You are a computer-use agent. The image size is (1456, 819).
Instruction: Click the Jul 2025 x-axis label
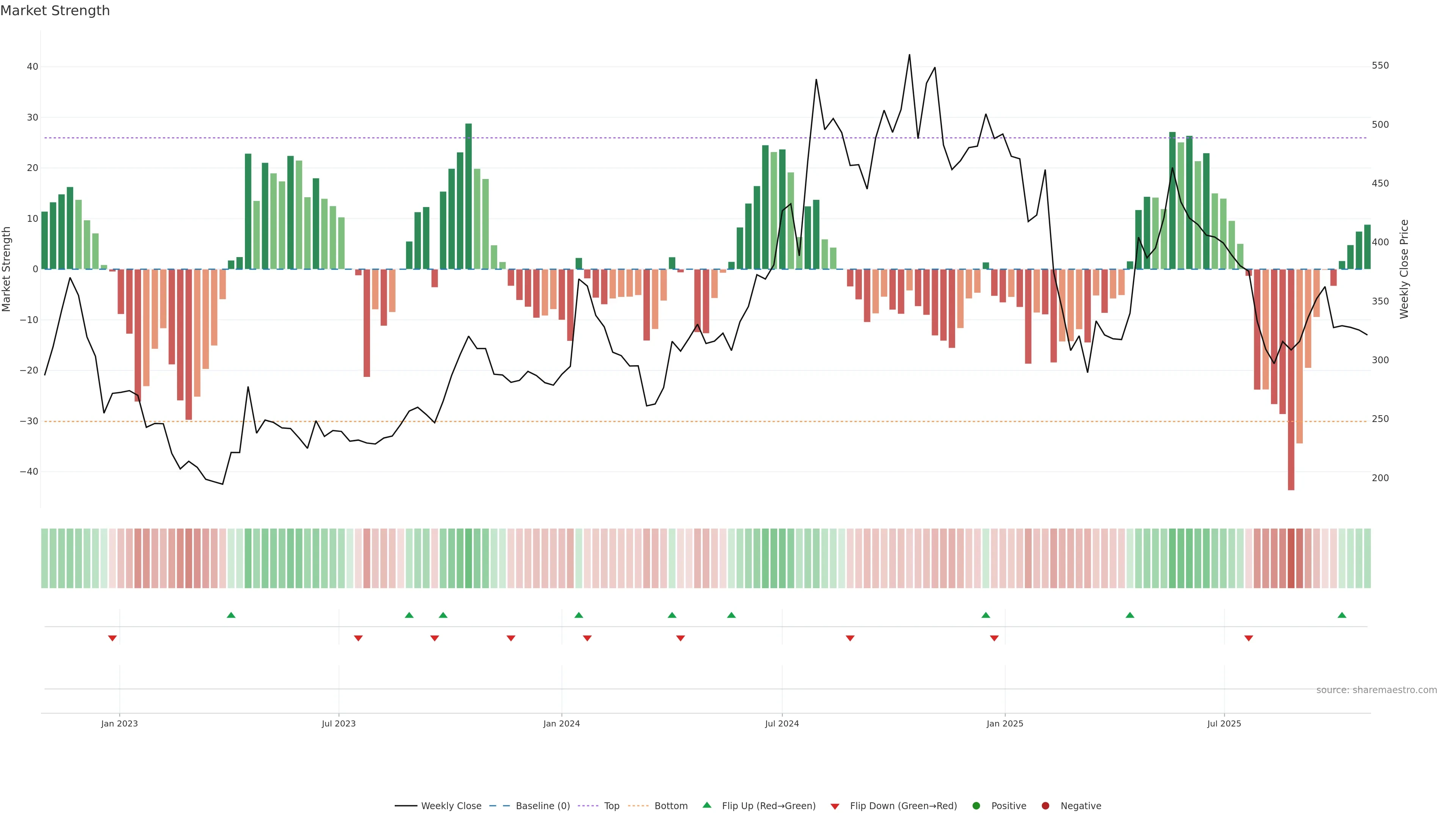tap(1224, 723)
